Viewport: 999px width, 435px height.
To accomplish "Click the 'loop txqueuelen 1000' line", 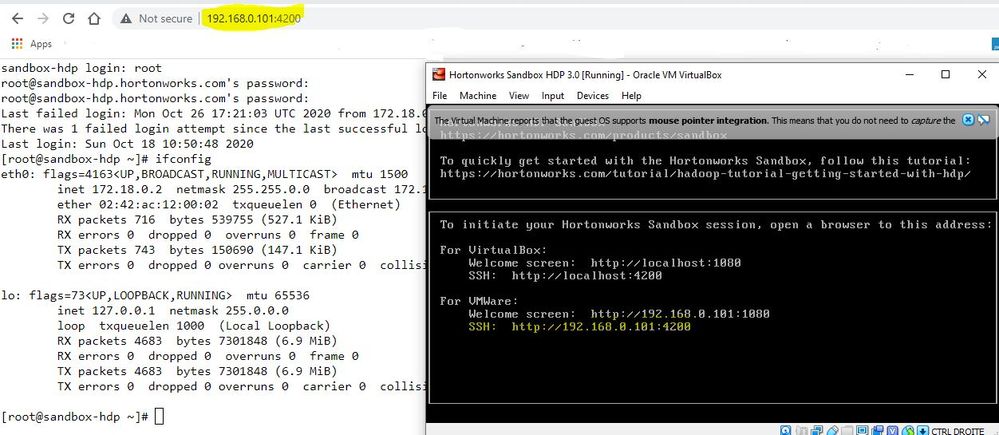I will 194,325.
